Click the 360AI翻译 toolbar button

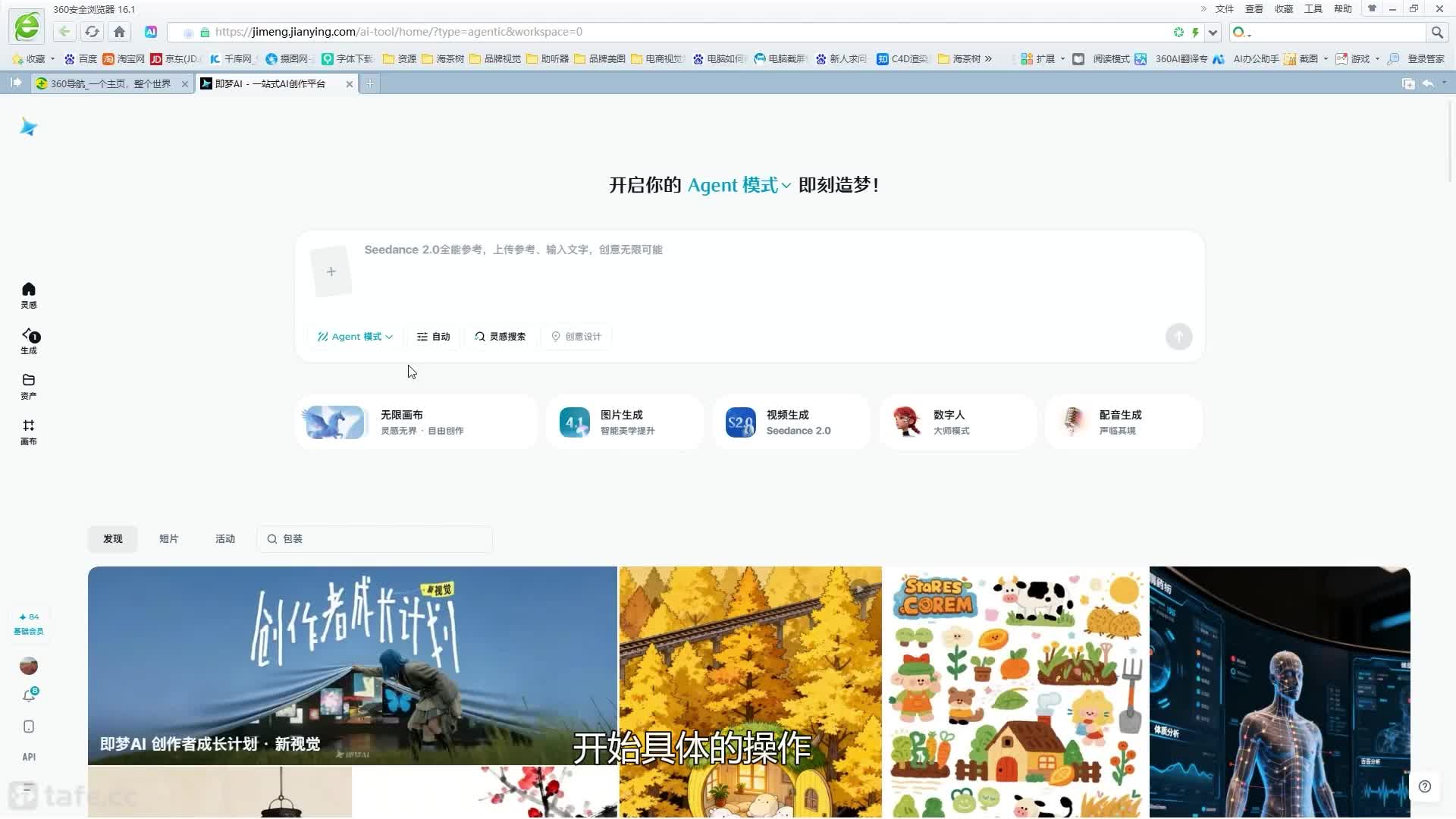pos(1172,59)
